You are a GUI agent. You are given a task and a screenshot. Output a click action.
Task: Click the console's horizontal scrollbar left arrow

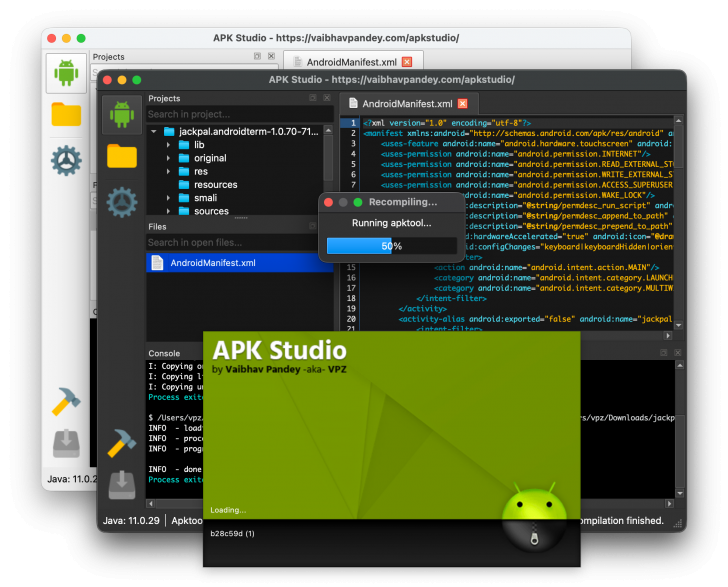[151, 503]
